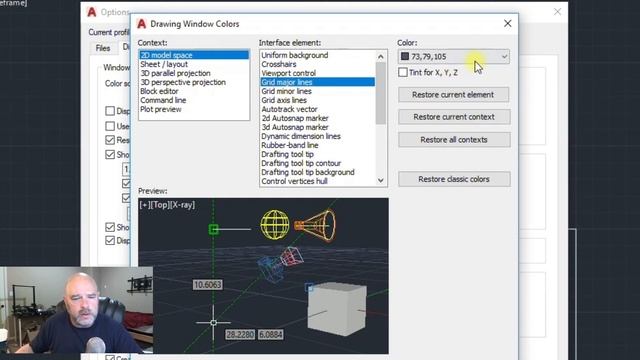Toggle 'Disp' checkbox under Color scheme in Options
Viewport: 640px width, 360px height.
[x=110, y=111]
